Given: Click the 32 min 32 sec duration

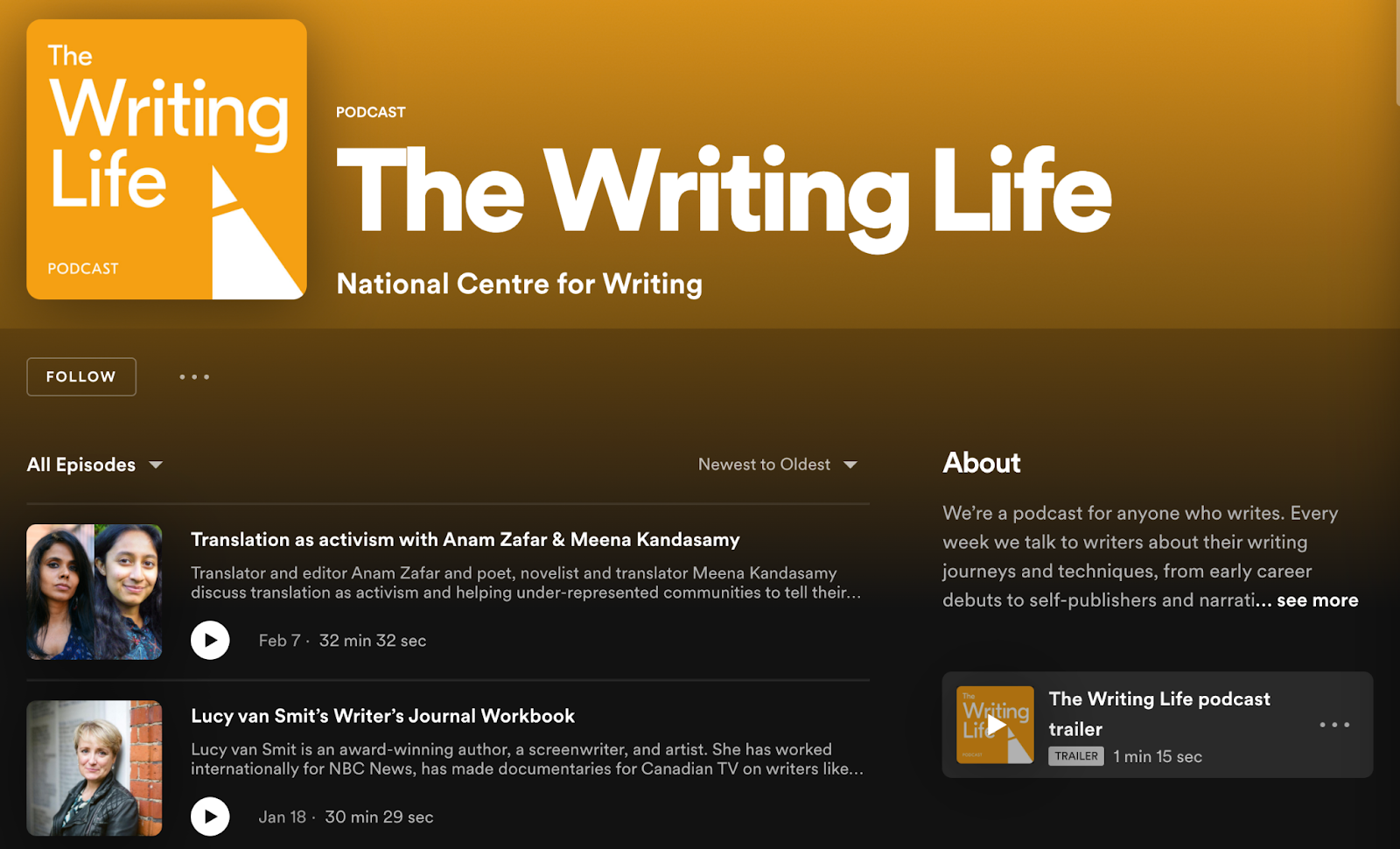Looking at the screenshot, I should pyautogui.click(x=373, y=641).
